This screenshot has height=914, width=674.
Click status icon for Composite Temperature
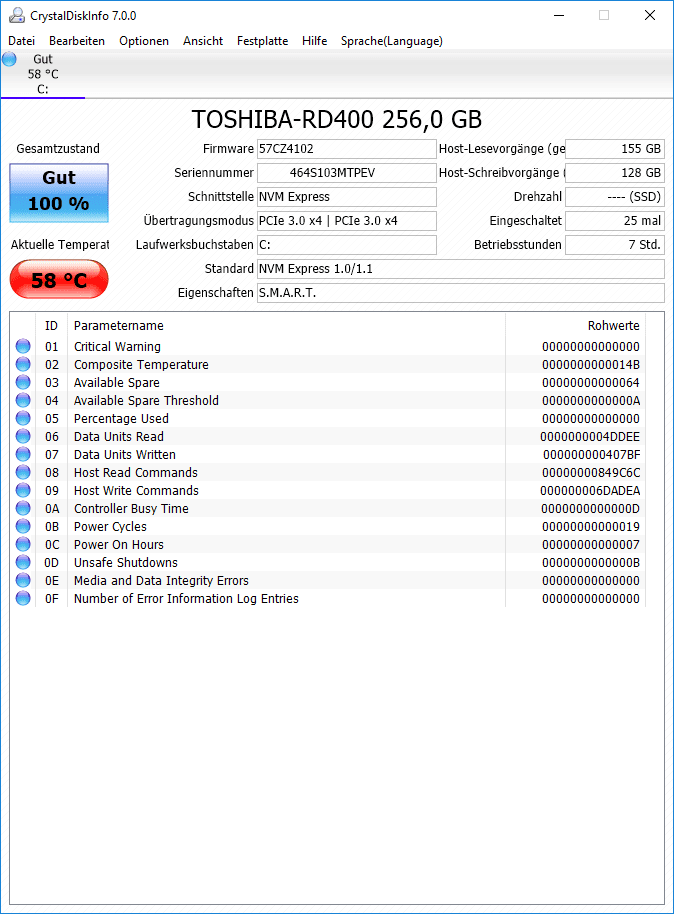[23, 364]
